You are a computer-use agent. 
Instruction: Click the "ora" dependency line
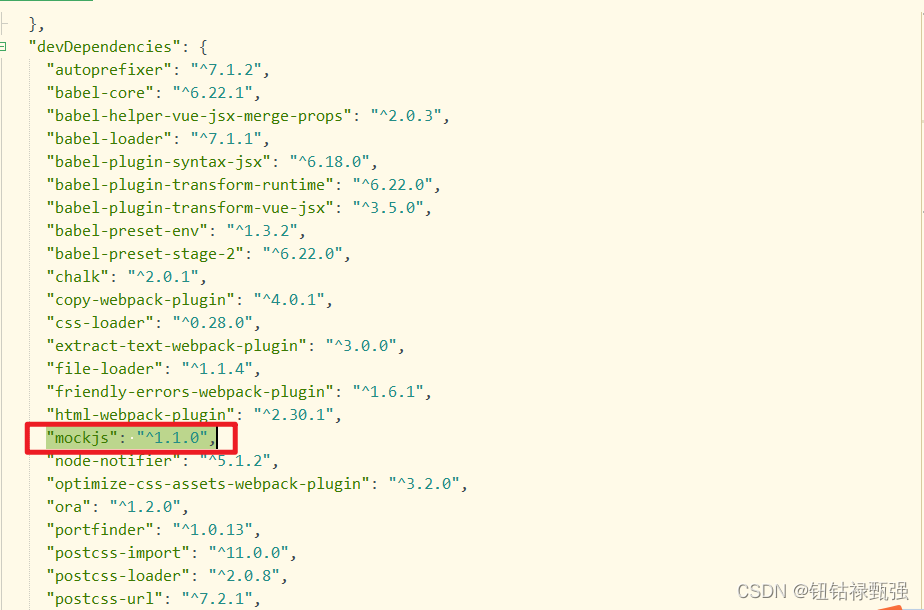coord(118,507)
